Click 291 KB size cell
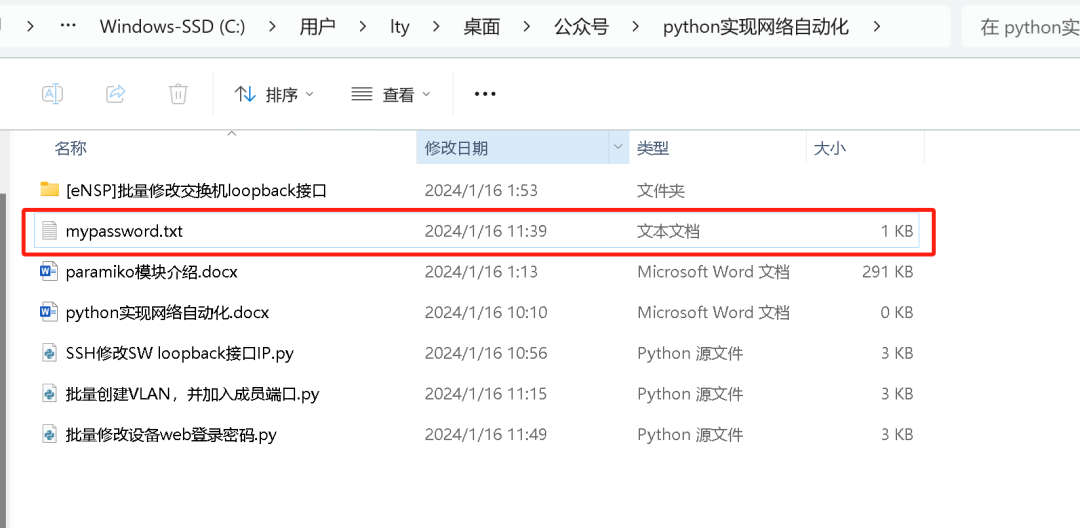This screenshot has width=1080, height=528. (x=887, y=272)
